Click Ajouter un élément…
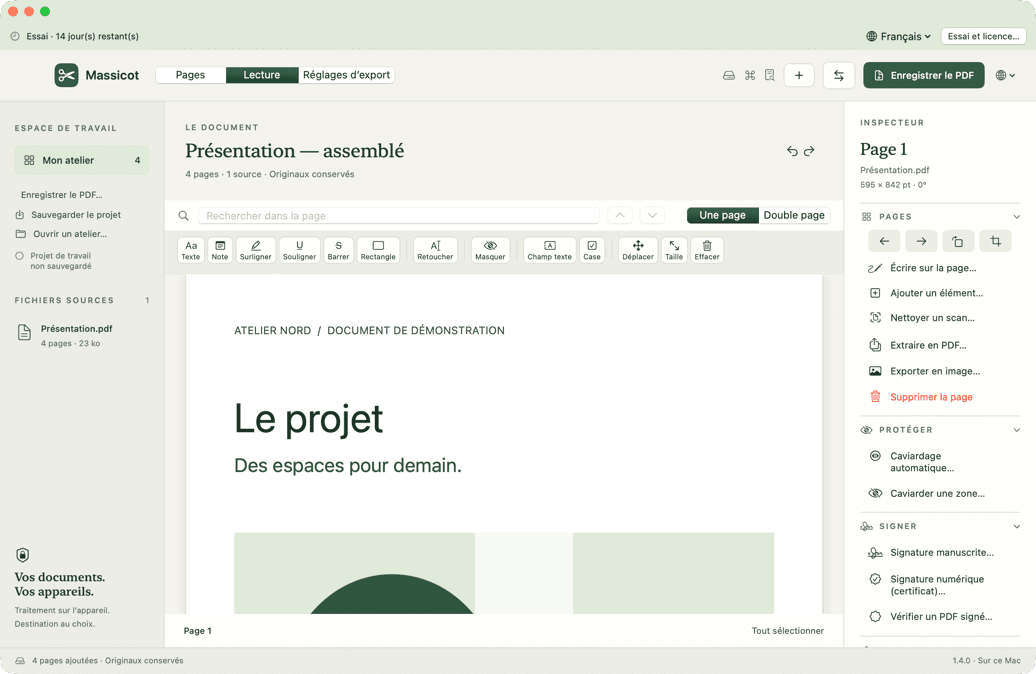The width and height of the screenshot is (1036, 674). click(926, 293)
